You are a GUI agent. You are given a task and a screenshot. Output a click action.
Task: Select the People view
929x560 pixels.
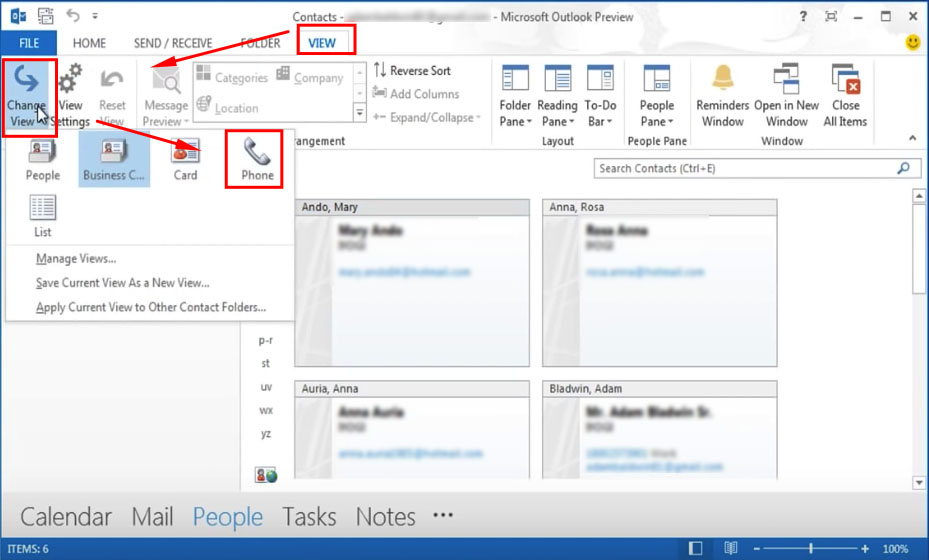(x=42, y=159)
